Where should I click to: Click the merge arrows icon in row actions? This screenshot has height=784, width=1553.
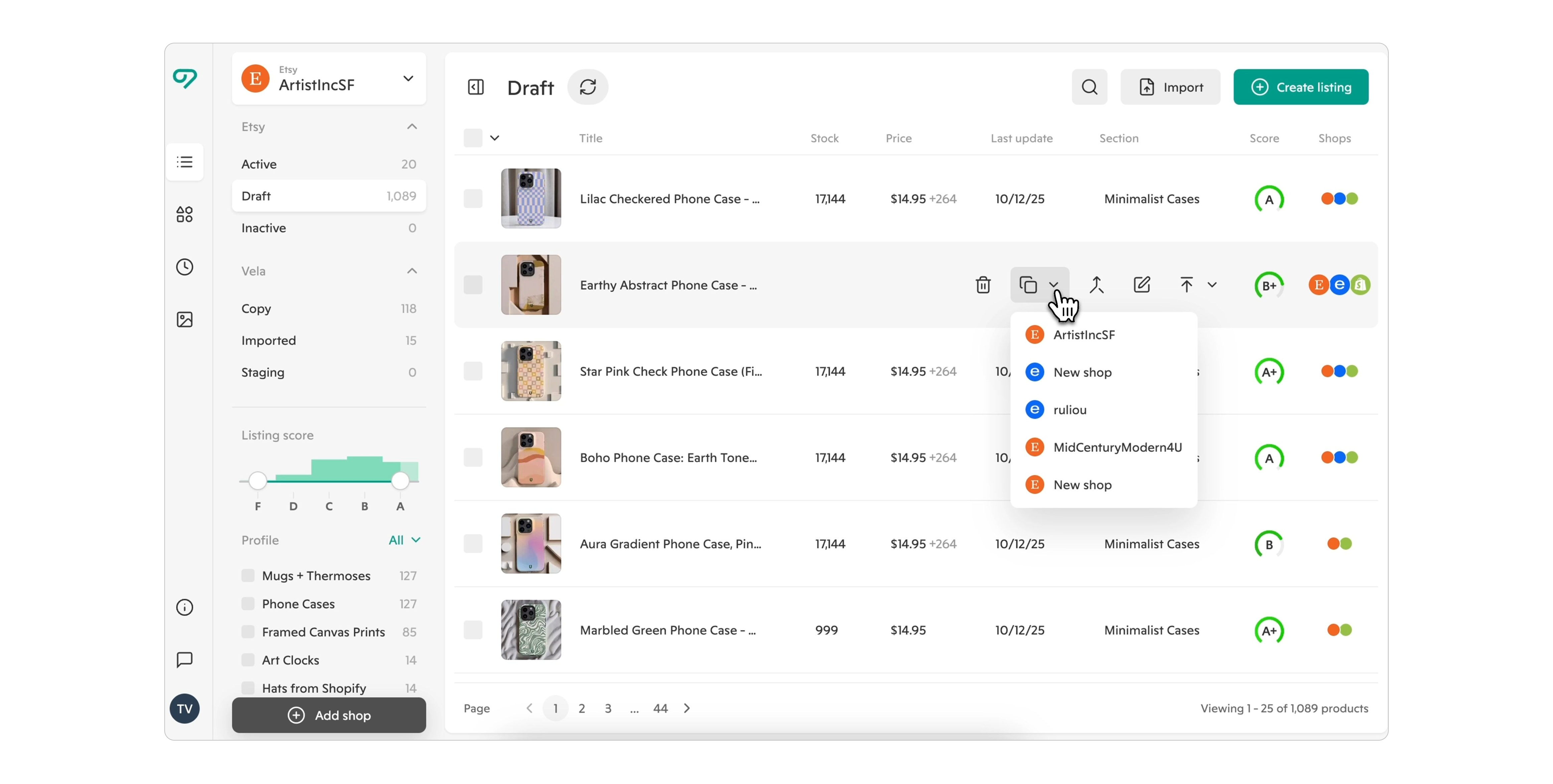(x=1096, y=284)
